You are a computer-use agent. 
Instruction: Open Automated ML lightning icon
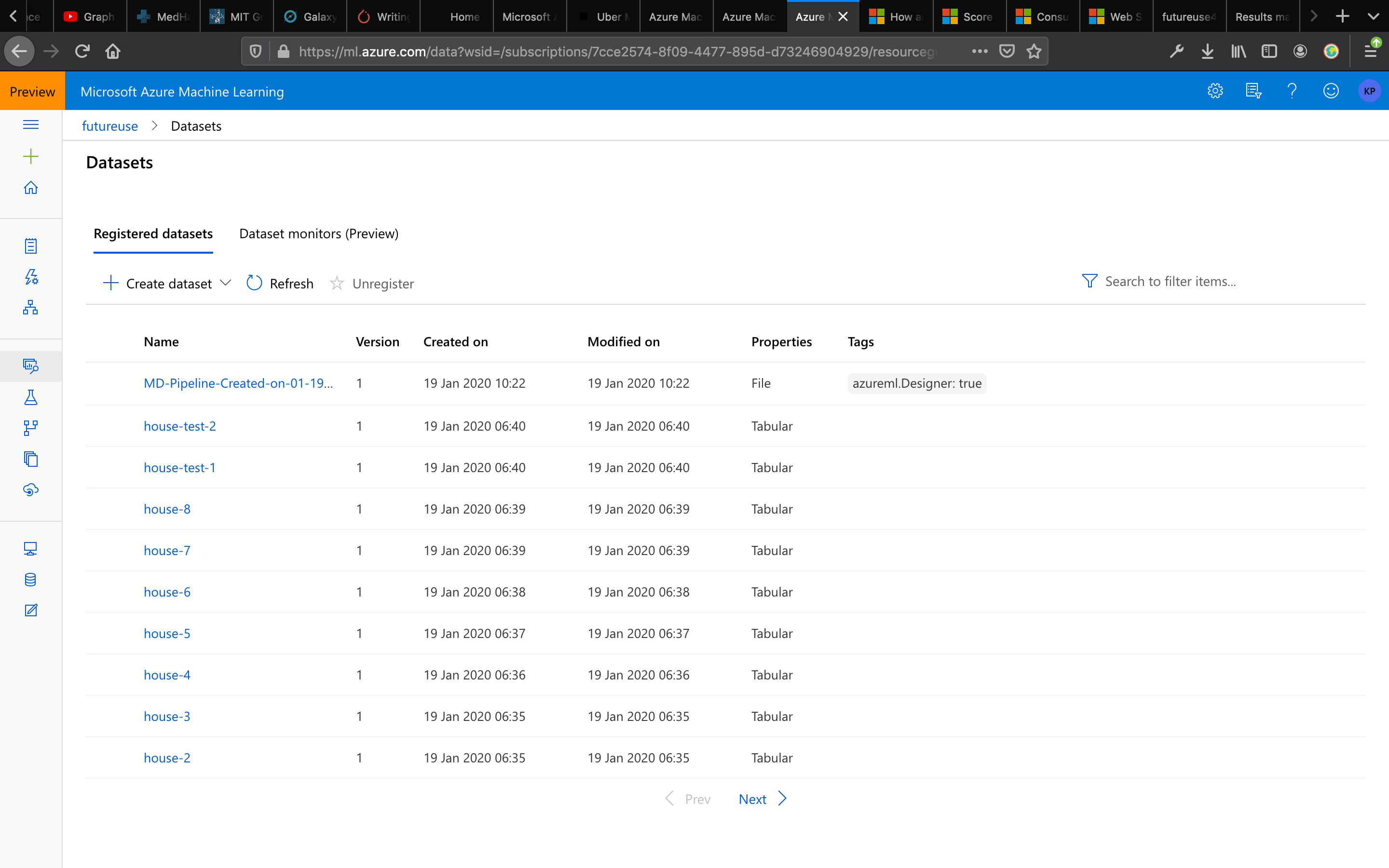coord(30,277)
